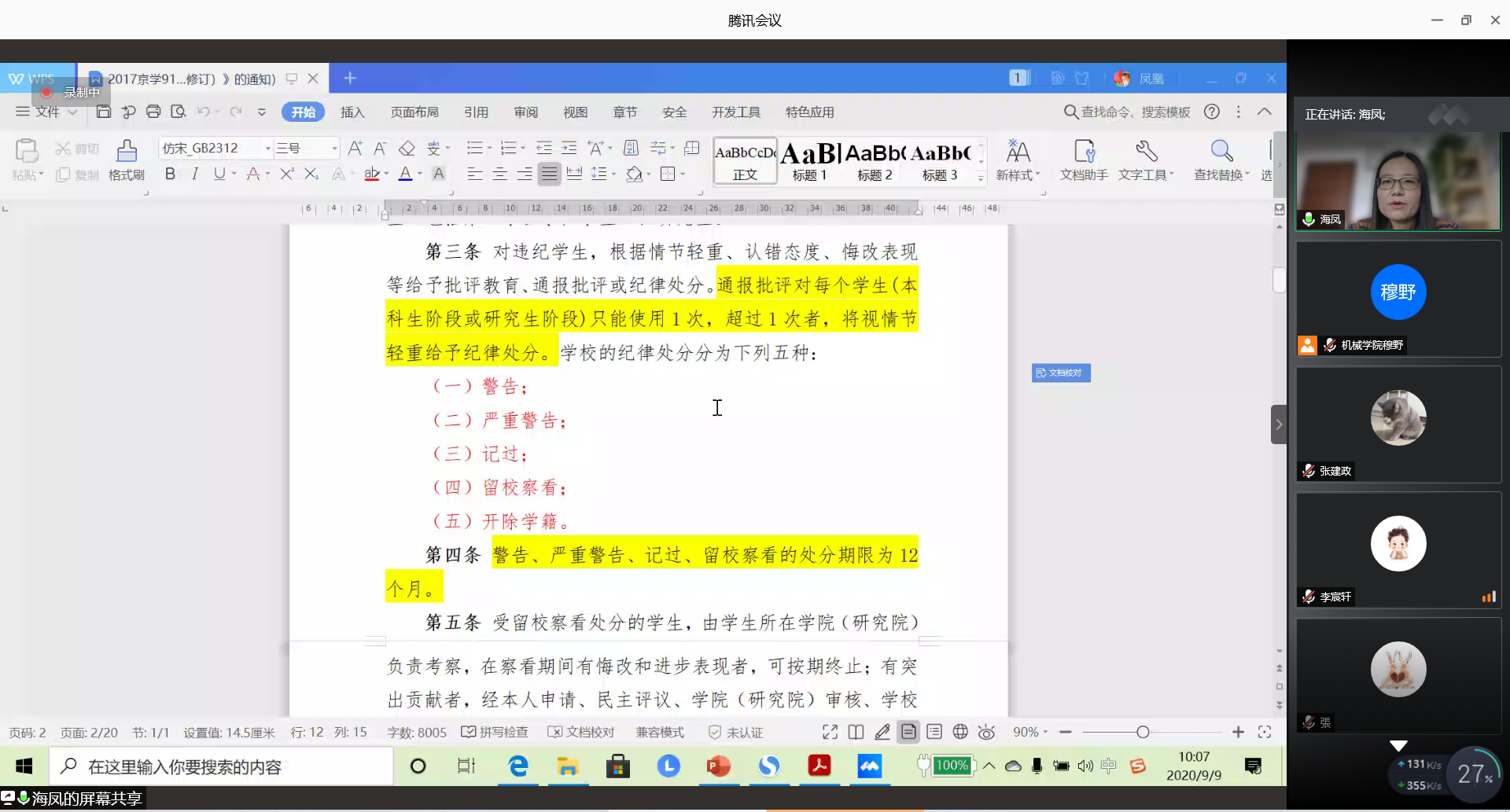Expand the font size dropdown 三号
The image size is (1510, 812).
pos(334,148)
